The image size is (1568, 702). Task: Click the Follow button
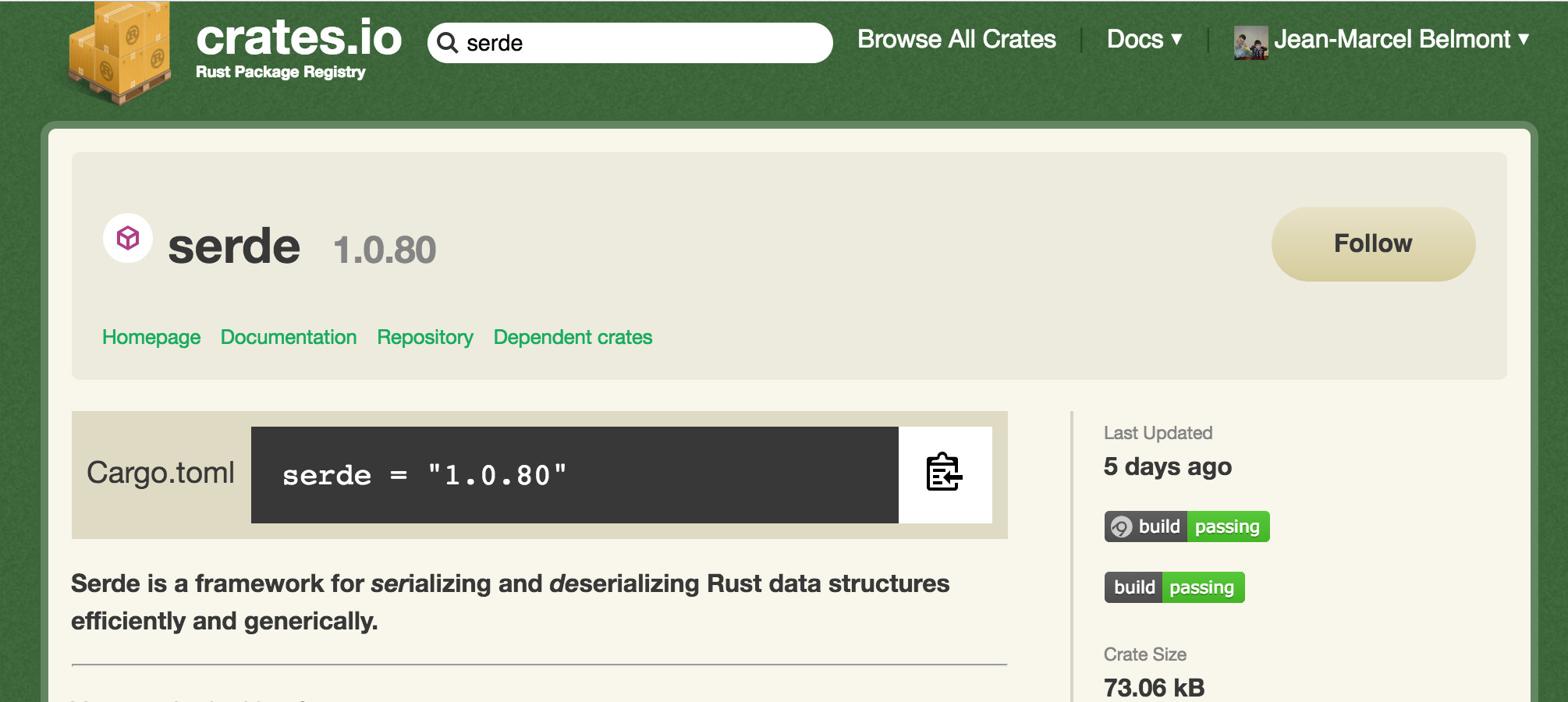click(x=1373, y=244)
